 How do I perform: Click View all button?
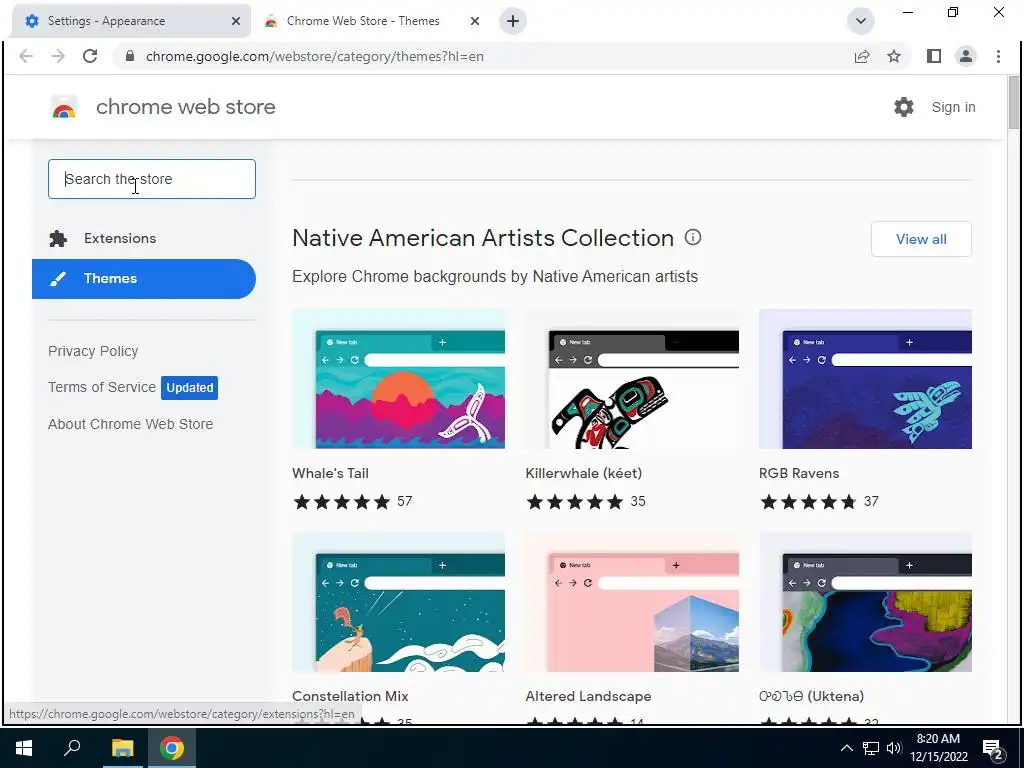[x=921, y=239]
